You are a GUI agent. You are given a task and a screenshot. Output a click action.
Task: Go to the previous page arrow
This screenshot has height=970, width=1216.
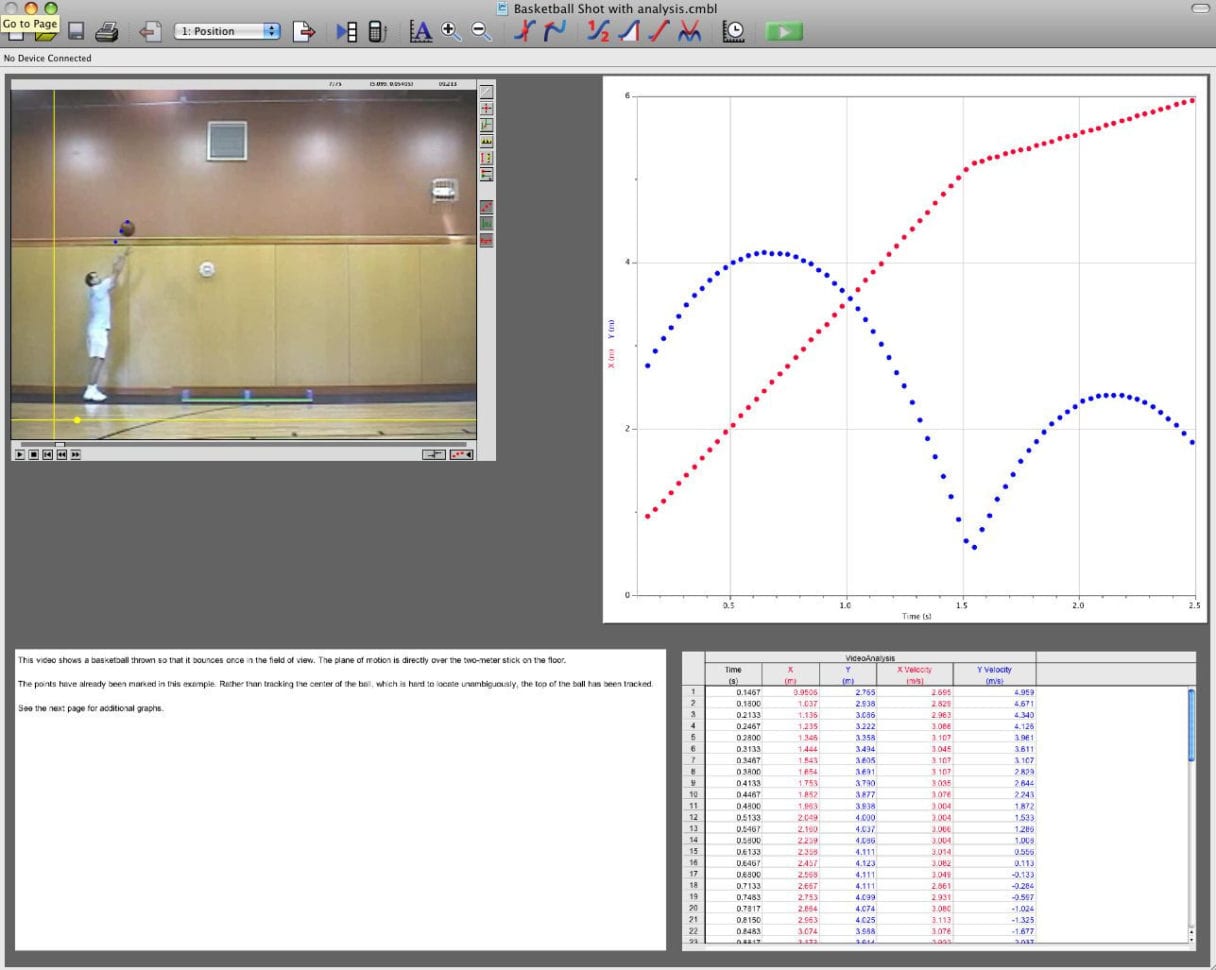150,32
